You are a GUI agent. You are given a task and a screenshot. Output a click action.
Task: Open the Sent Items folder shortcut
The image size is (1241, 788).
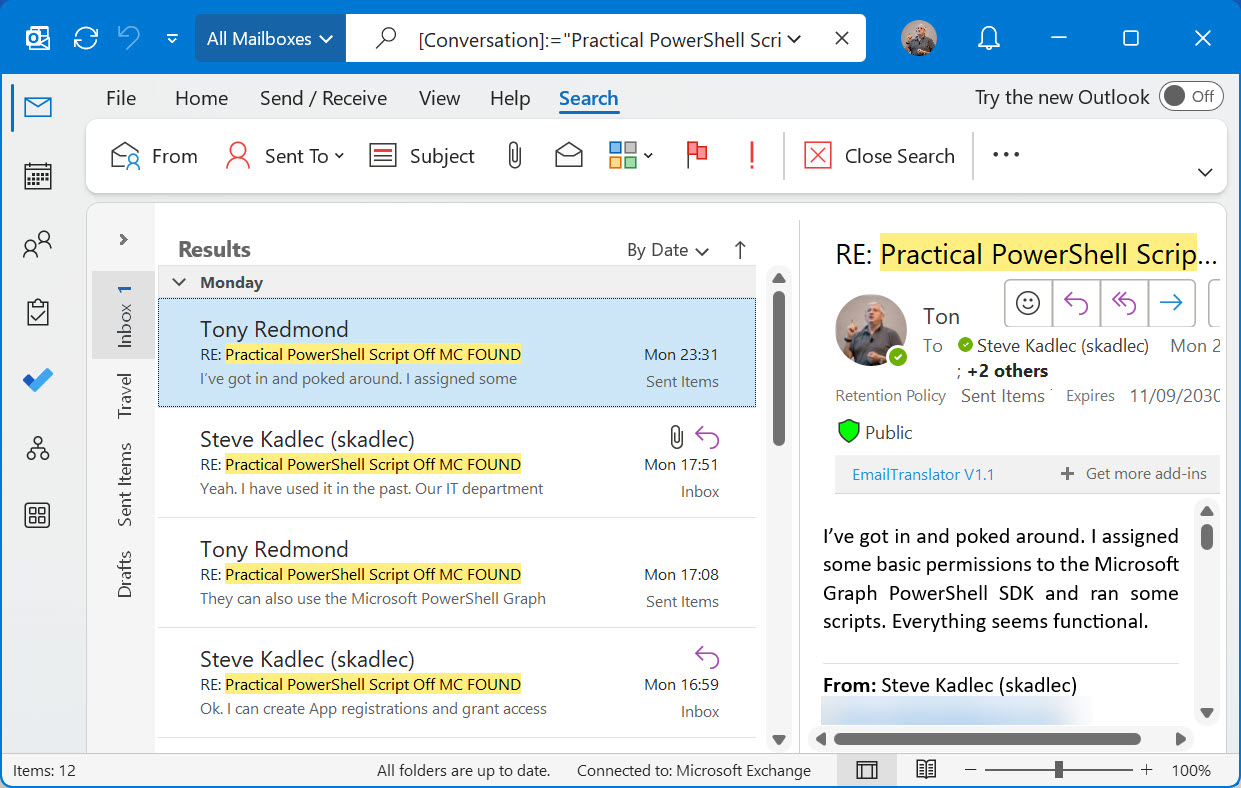[x=124, y=485]
